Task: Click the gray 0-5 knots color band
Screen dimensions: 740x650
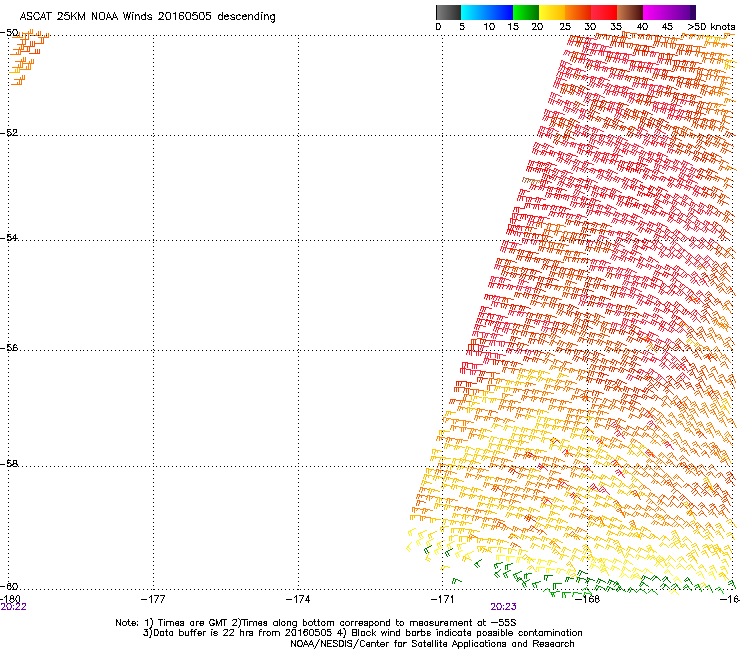Action: coord(448,12)
